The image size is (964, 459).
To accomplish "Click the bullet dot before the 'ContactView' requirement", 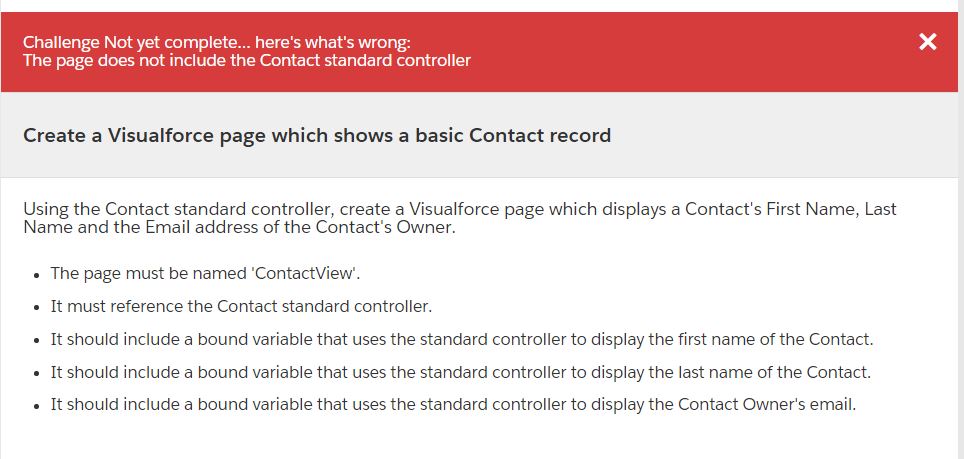I will point(37,274).
